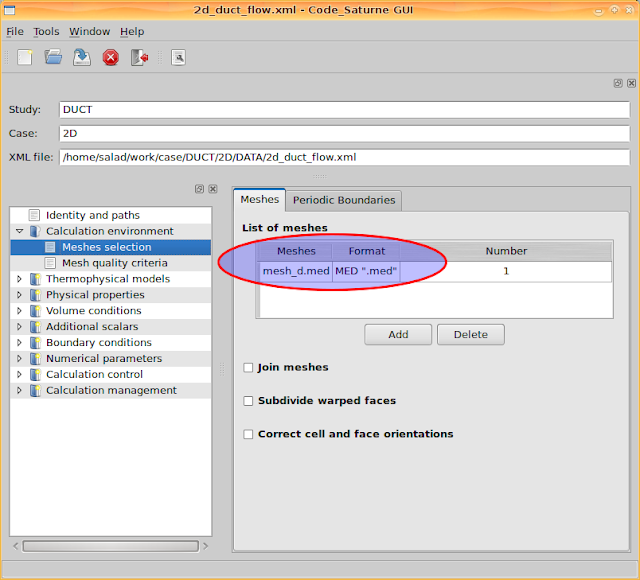Open a file with the folder toolbar icon
Screen dimensions: 640x580
point(53,57)
